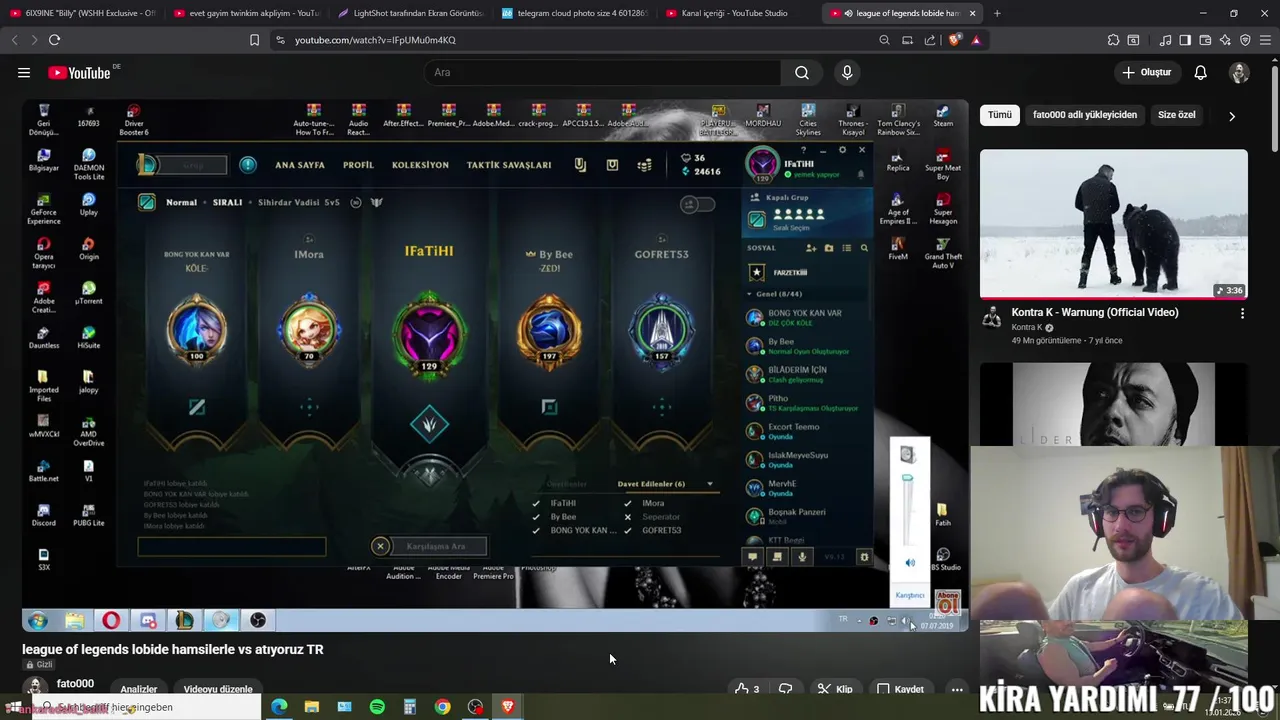Save the video with Kaydet
1280x720 pixels.
pos(900,689)
